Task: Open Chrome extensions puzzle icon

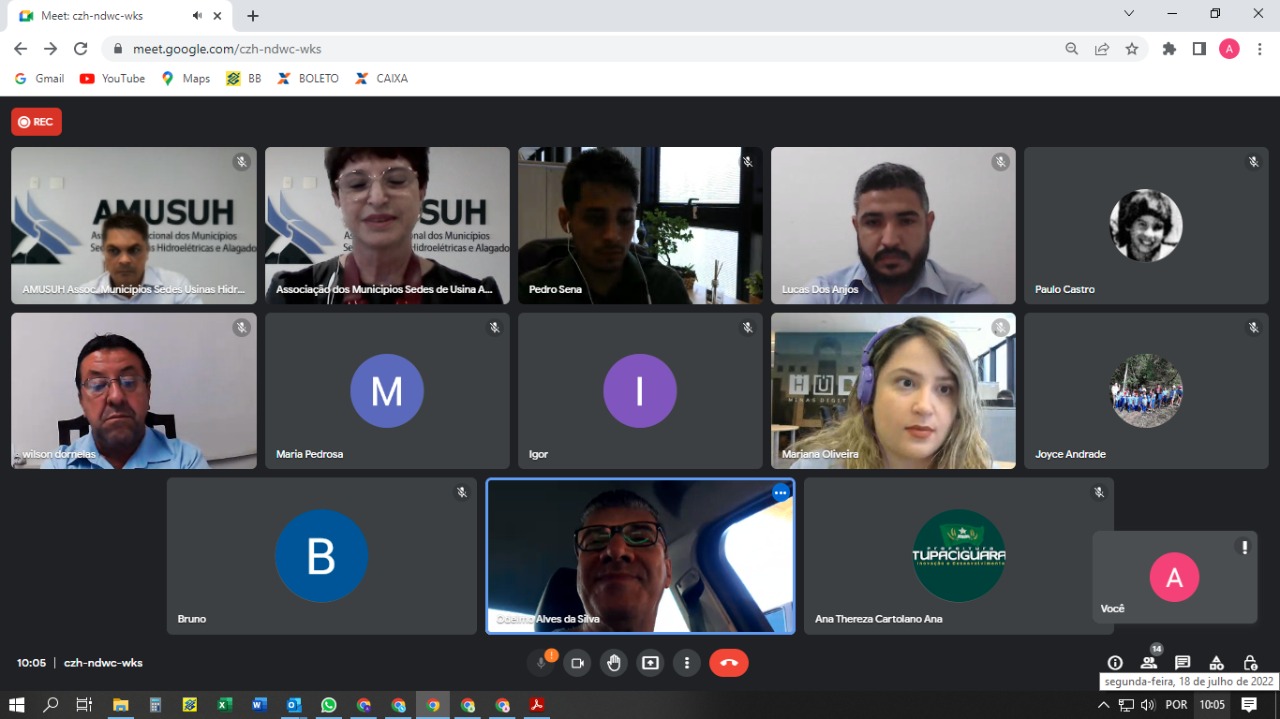Action: 1169,49
